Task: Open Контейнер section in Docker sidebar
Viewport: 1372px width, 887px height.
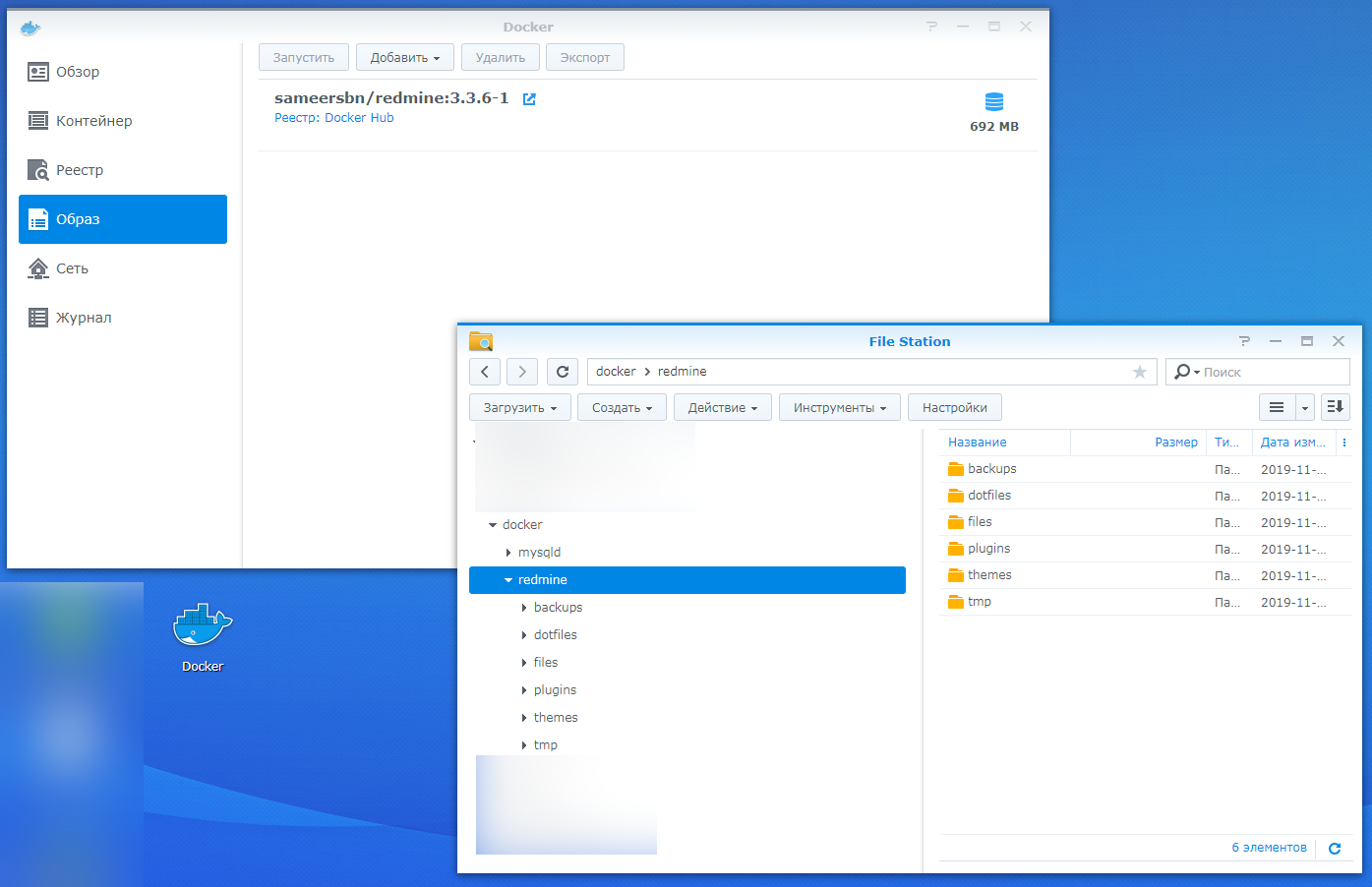Action: [123, 121]
